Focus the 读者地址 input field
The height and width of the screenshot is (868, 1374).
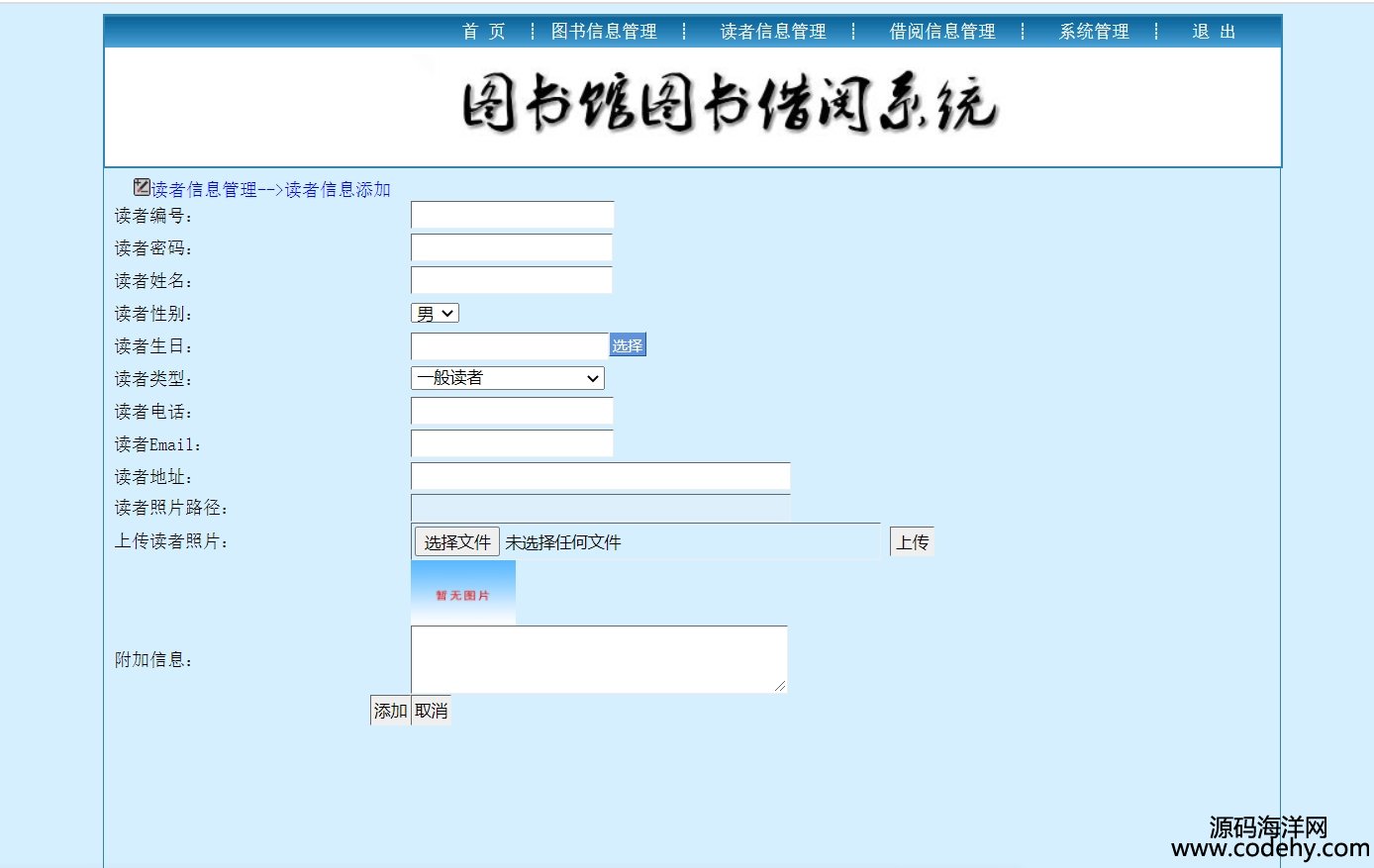pyautogui.click(x=600, y=476)
